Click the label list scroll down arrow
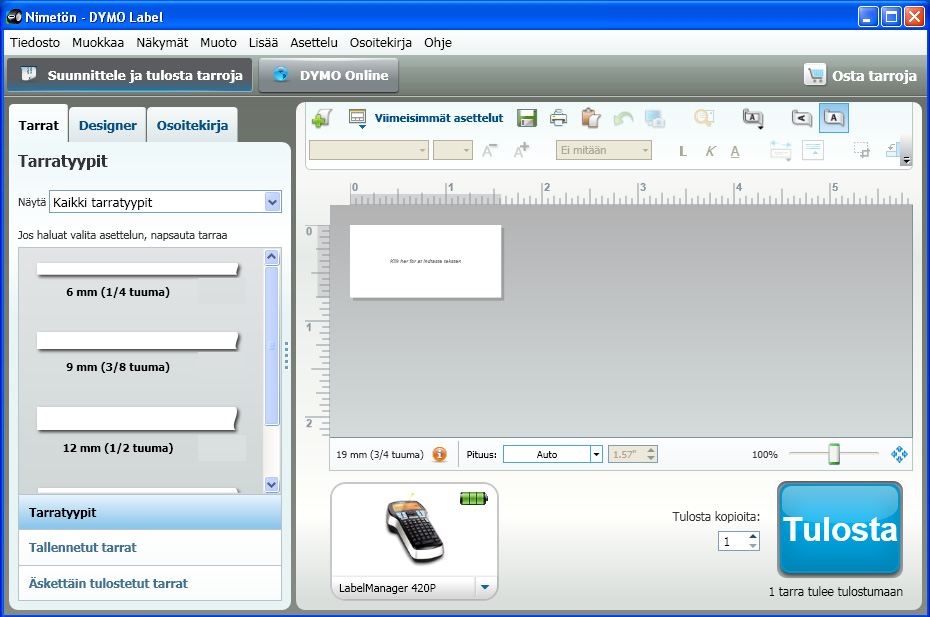This screenshot has height=617, width=930. (272, 484)
